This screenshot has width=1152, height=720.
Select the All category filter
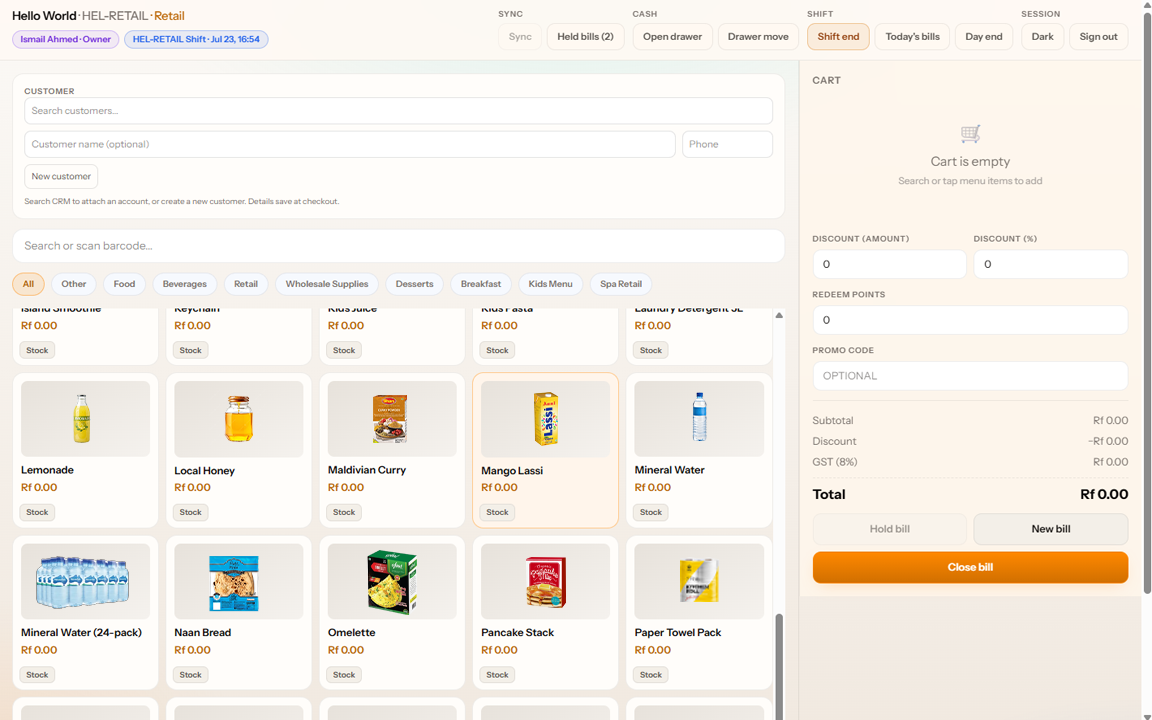click(x=28, y=284)
